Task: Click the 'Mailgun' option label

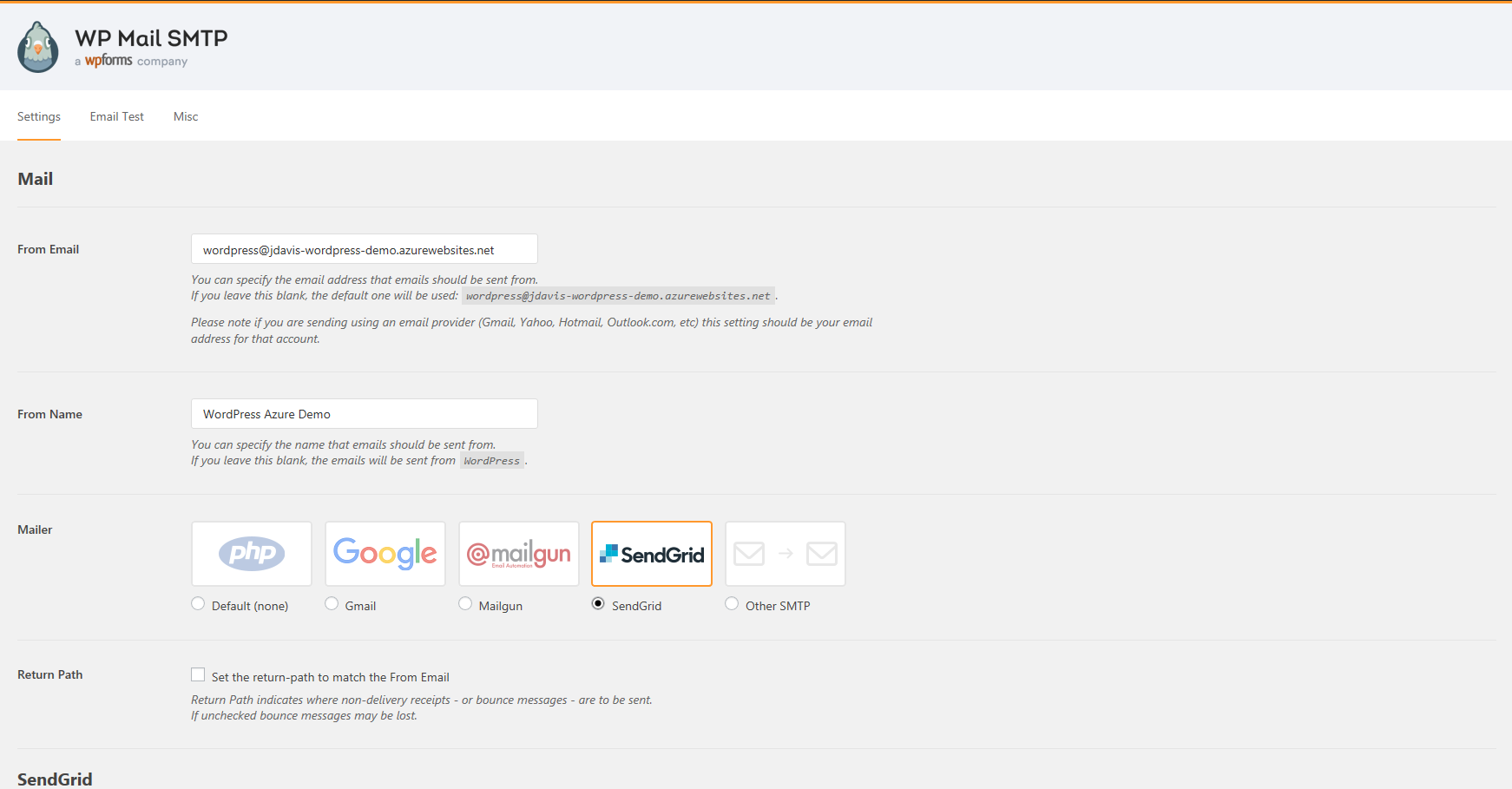Action: pos(501,606)
